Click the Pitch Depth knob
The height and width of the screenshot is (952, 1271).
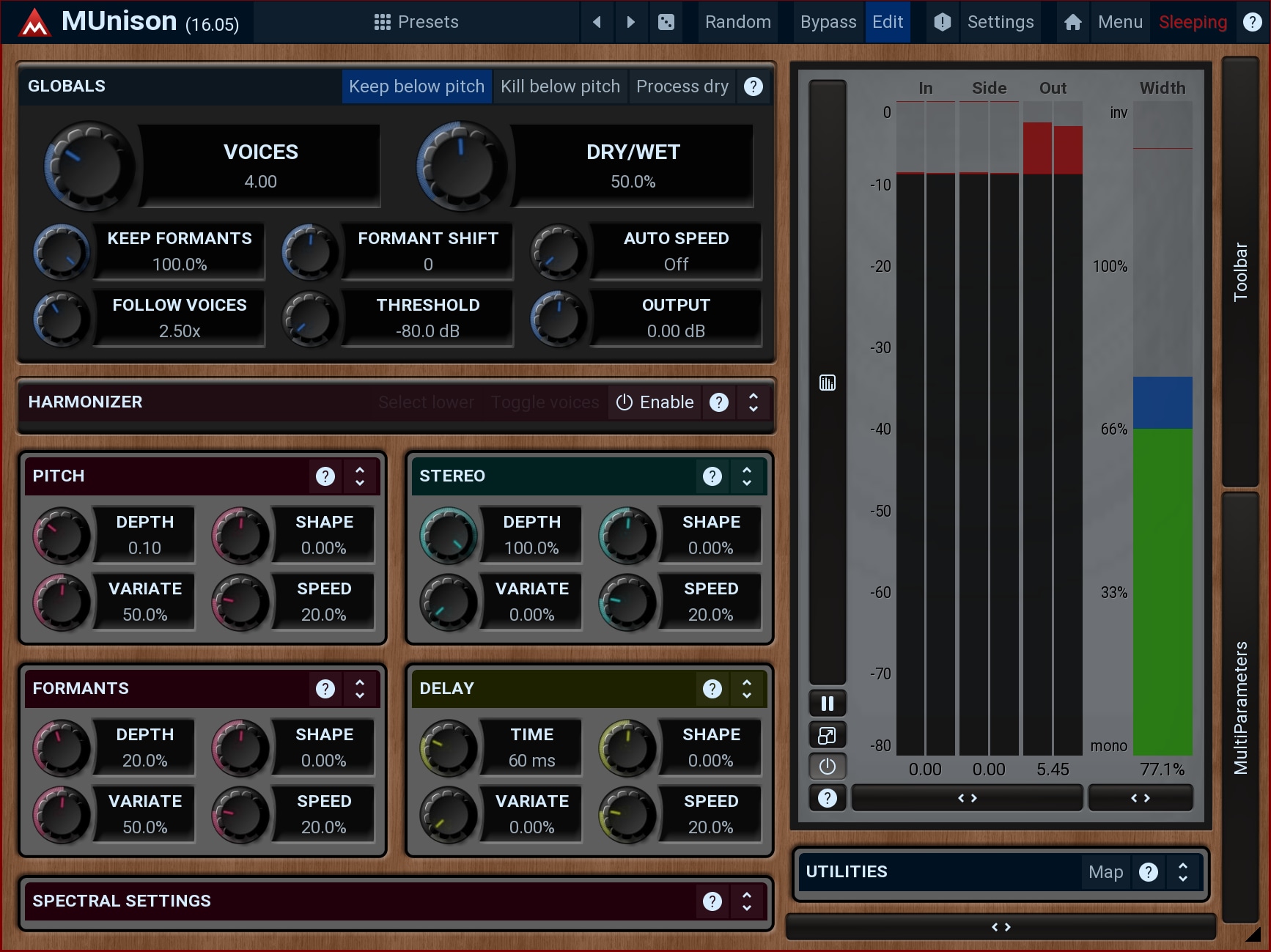62,535
